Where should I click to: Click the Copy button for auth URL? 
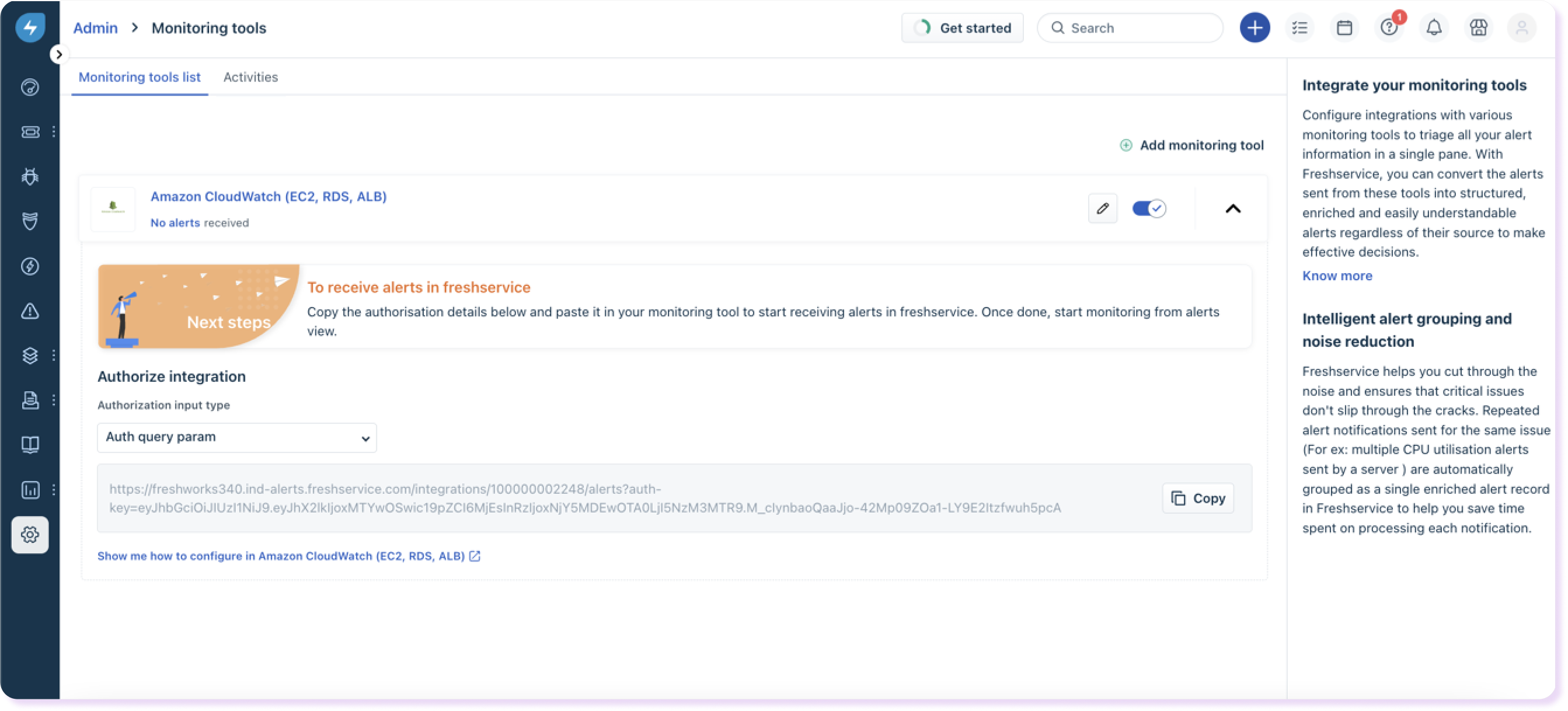click(x=1197, y=499)
